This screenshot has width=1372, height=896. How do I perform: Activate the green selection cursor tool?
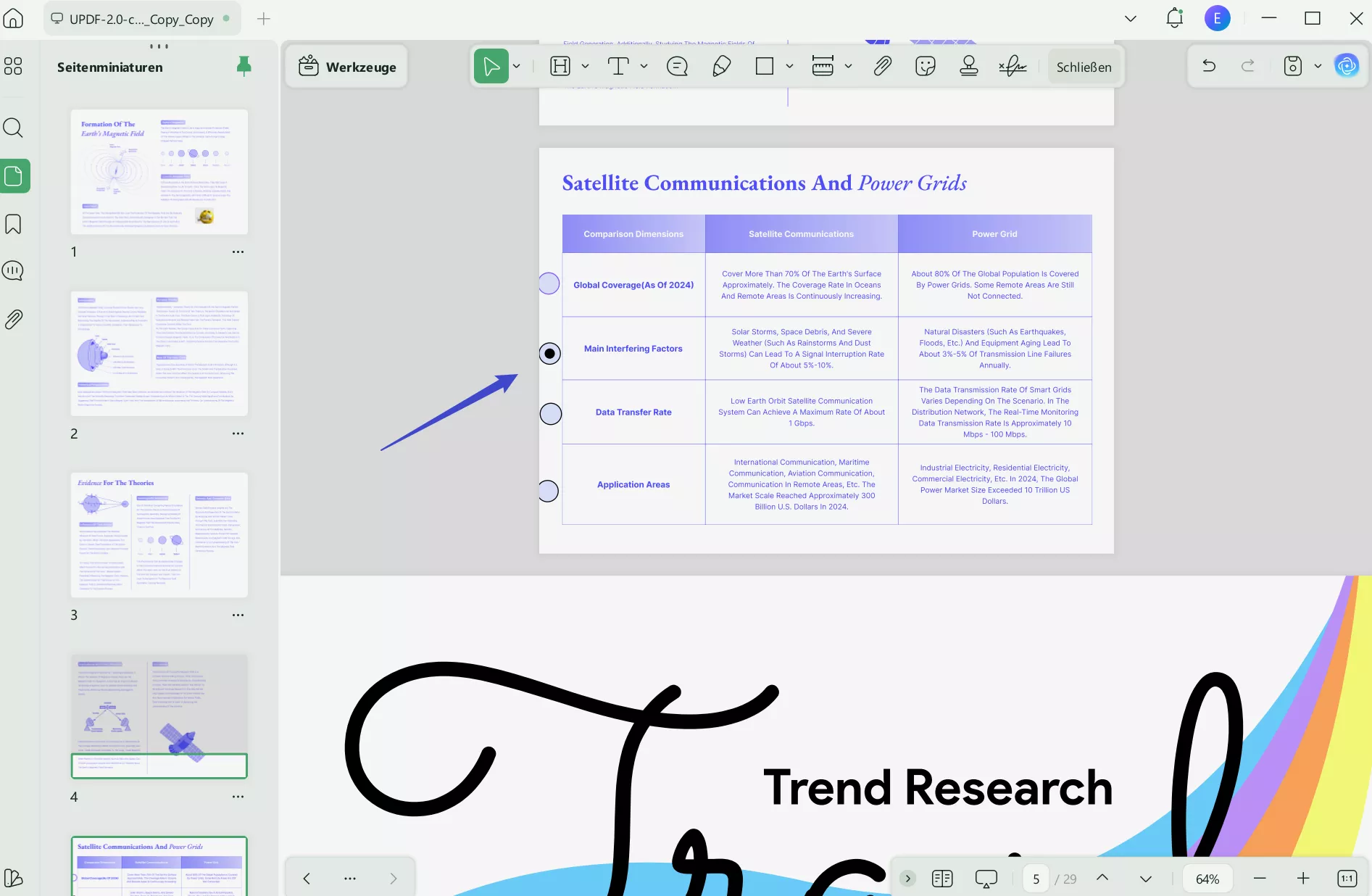coord(491,66)
